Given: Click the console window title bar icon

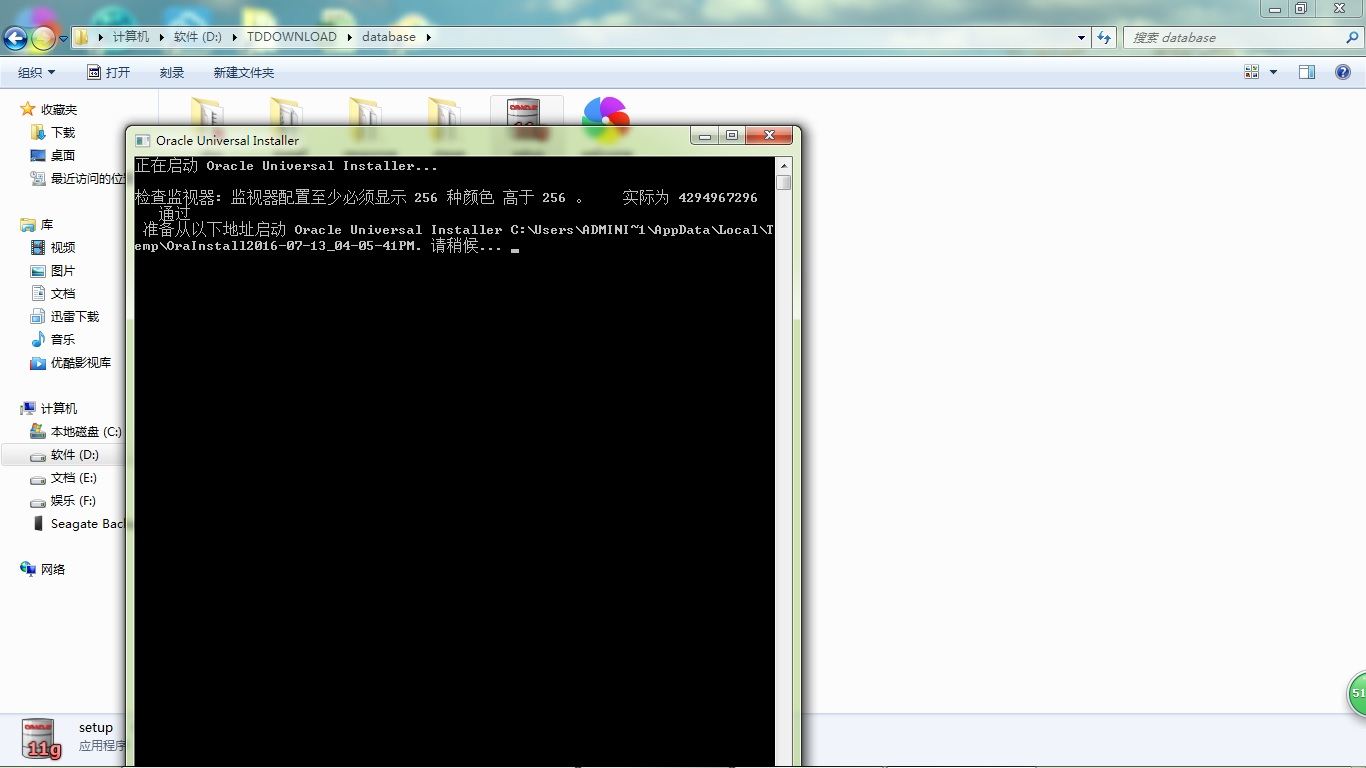Looking at the screenshot, I should [142, 141].
